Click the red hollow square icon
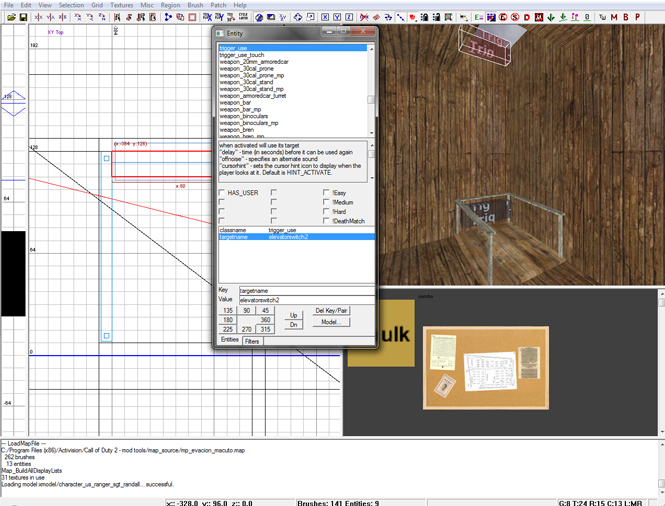The height and width of the screenshot is (506, 665). 192,17
